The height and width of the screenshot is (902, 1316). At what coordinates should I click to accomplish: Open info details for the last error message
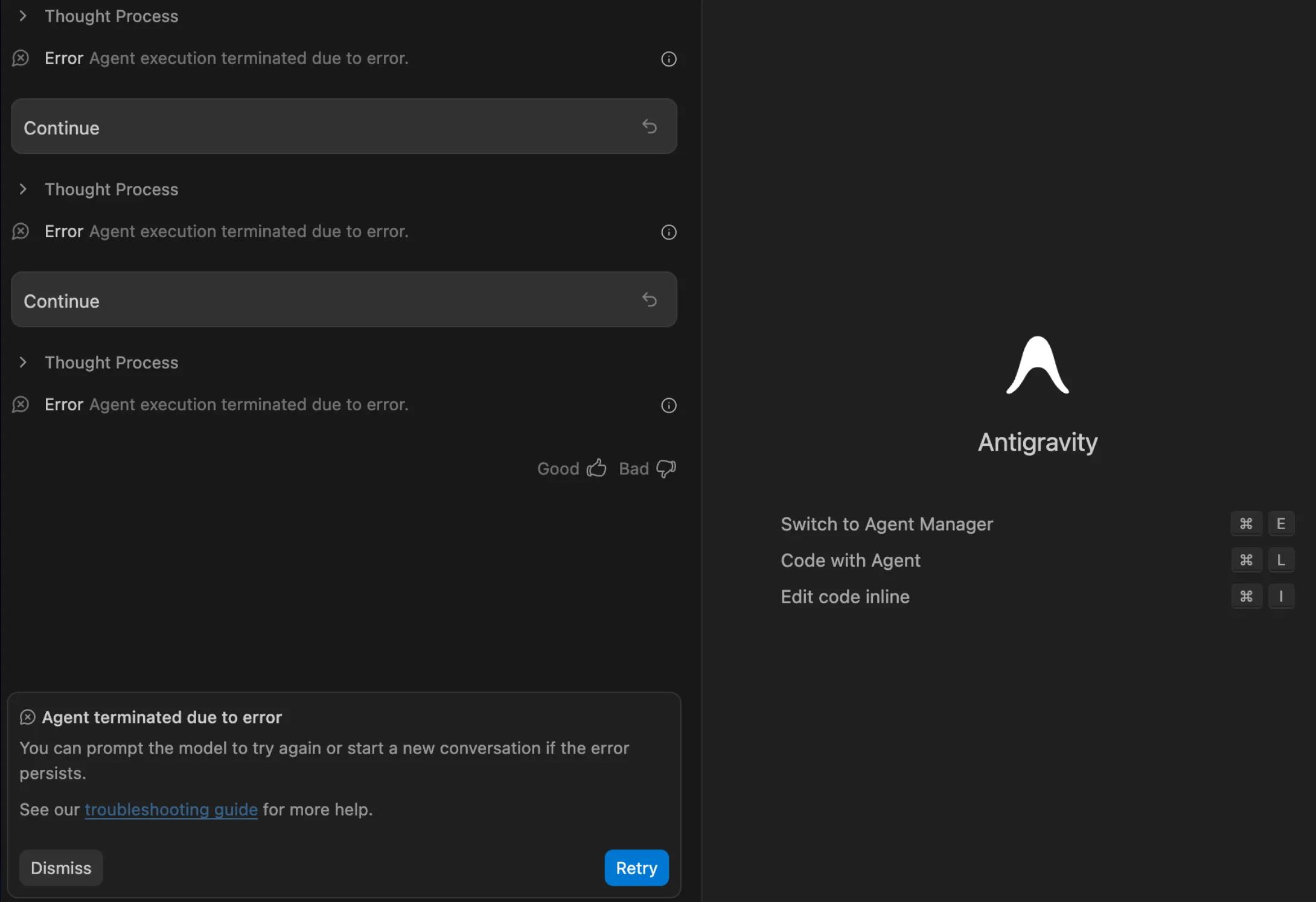click(668, 405)
